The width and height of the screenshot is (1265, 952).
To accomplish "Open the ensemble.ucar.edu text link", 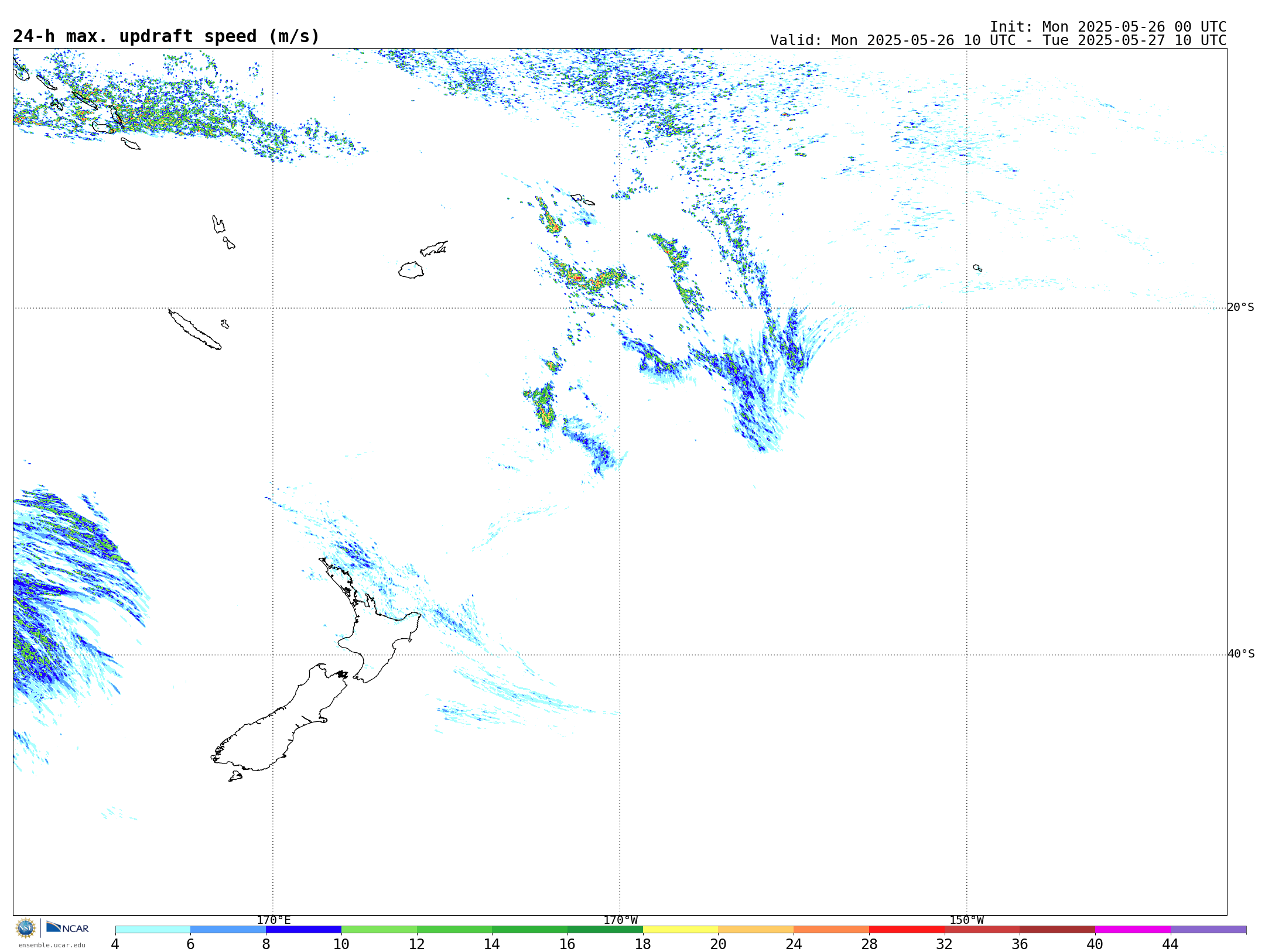I will coord(52,945).
